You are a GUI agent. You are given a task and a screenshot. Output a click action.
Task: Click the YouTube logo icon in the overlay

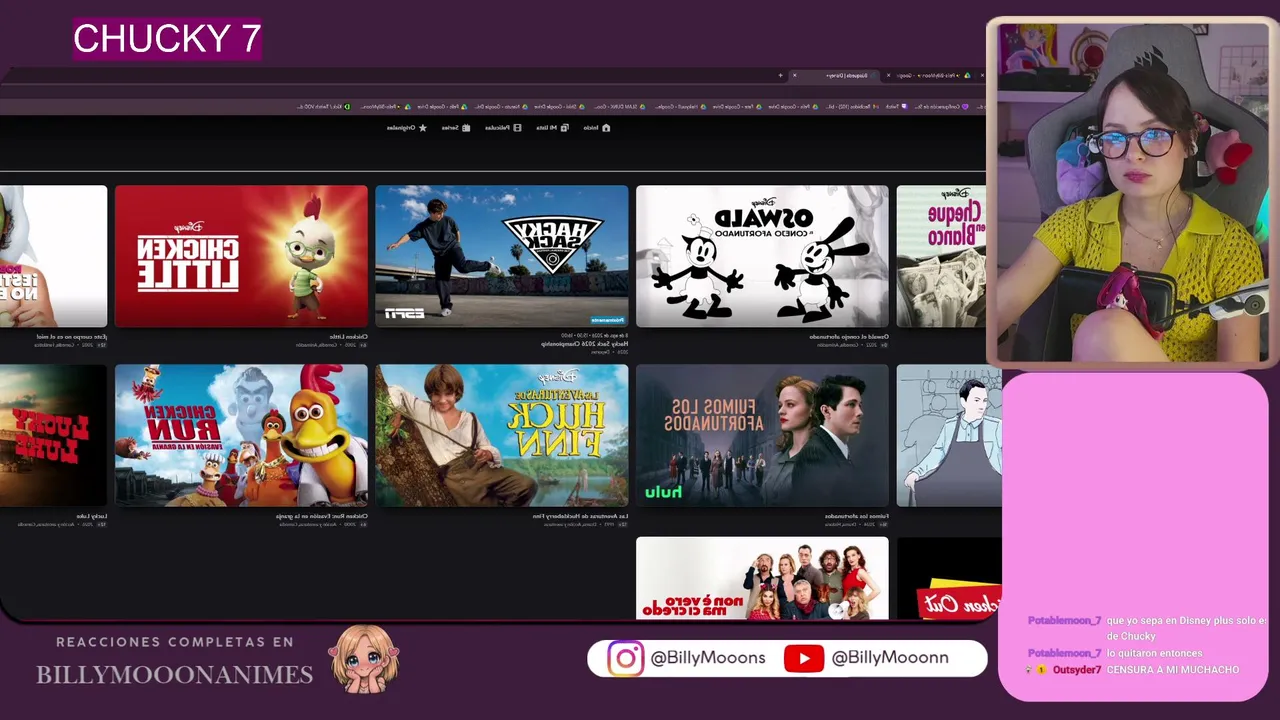click(804, 658)
